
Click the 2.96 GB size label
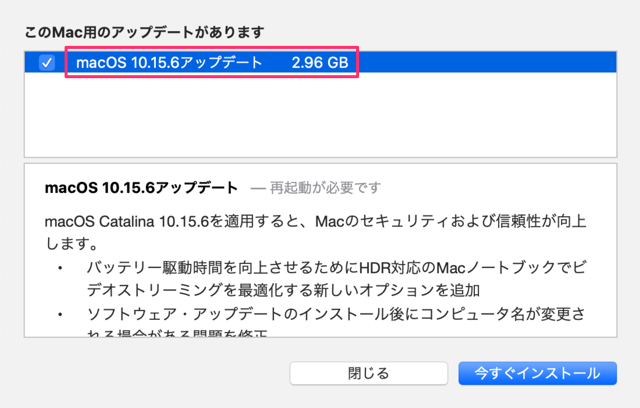320,63
